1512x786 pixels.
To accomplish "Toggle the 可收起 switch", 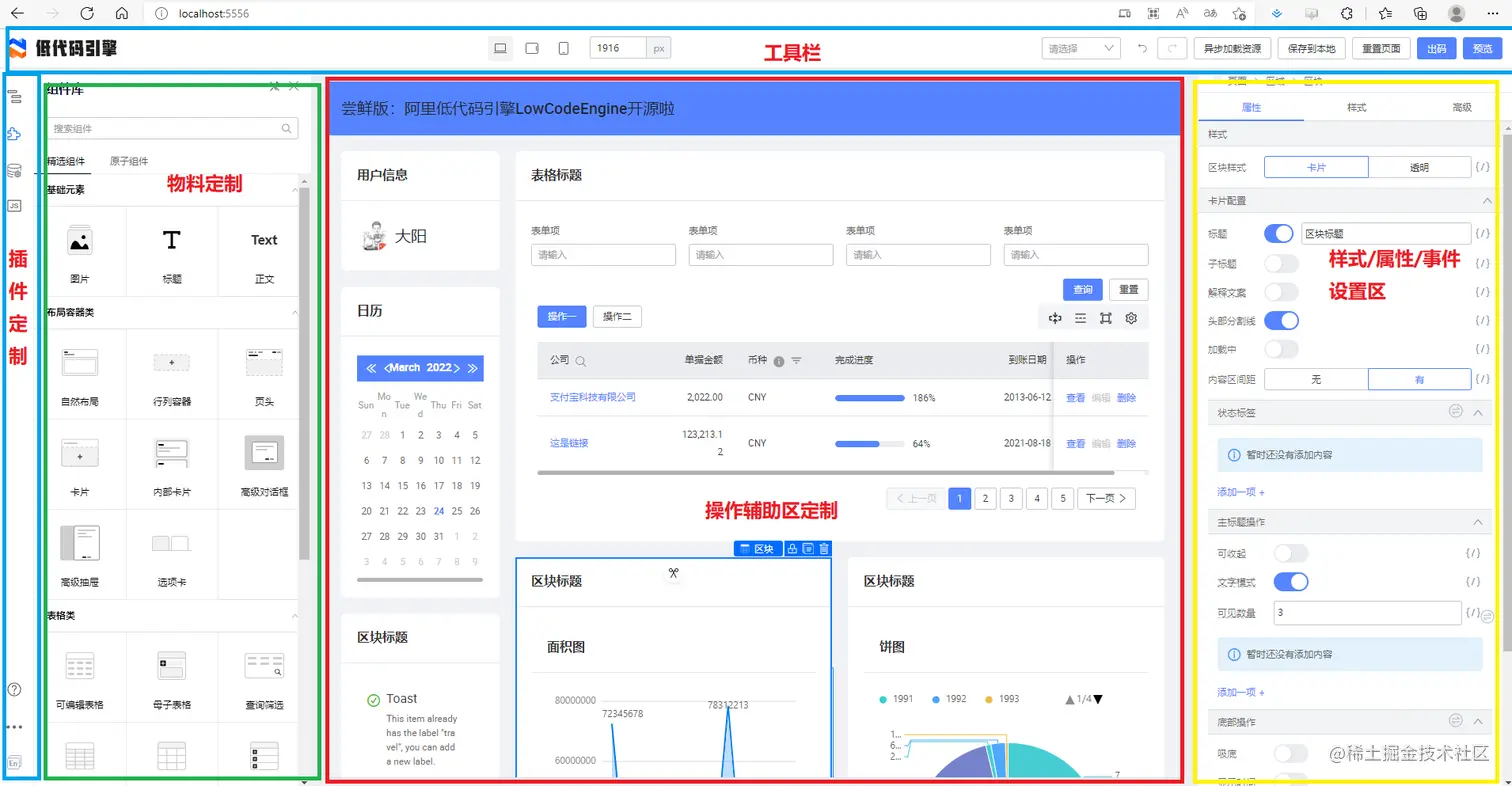I will tap(1290, 553).
